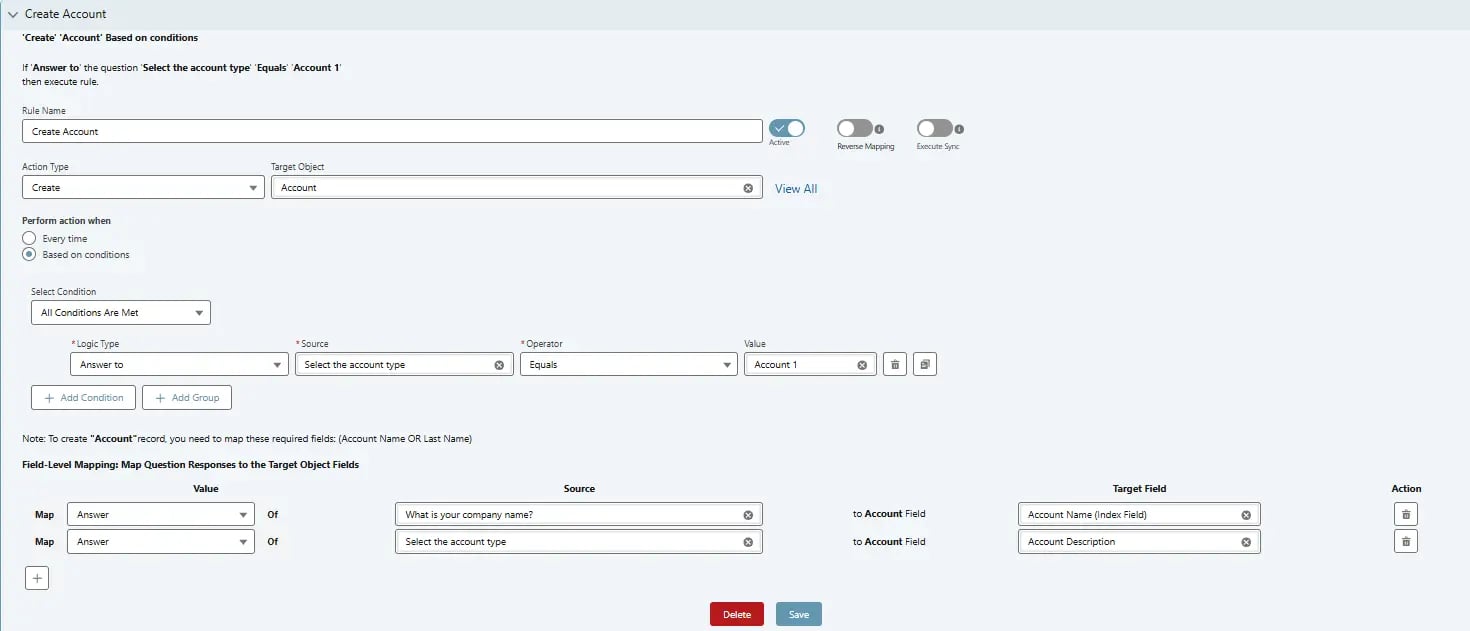Click the red Delete button

(737, 614)
